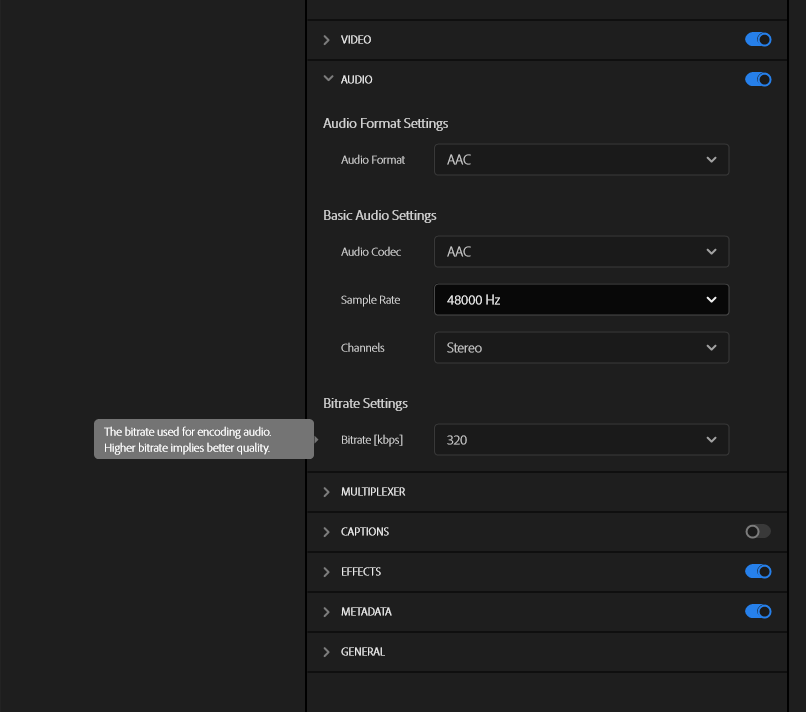Click the GENERAL section header label
Screen dimensions: 806x712
tap(363, 652)
